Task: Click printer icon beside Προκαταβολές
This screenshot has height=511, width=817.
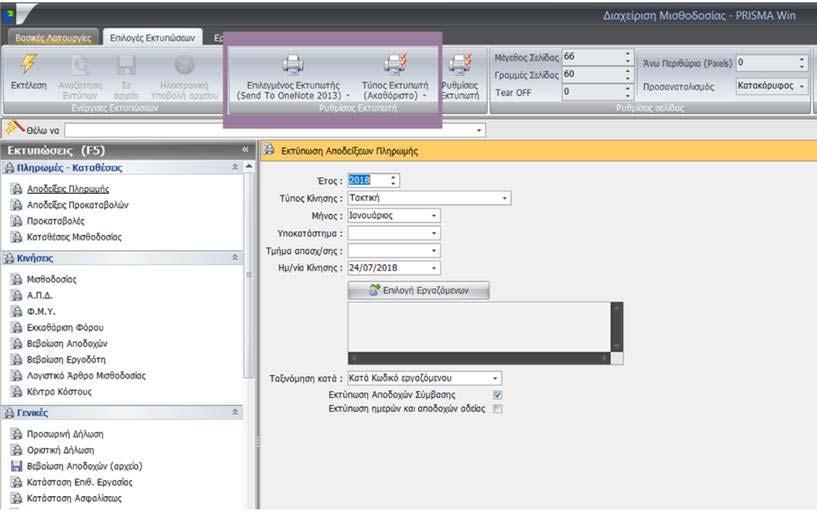Action: (17, 221)
